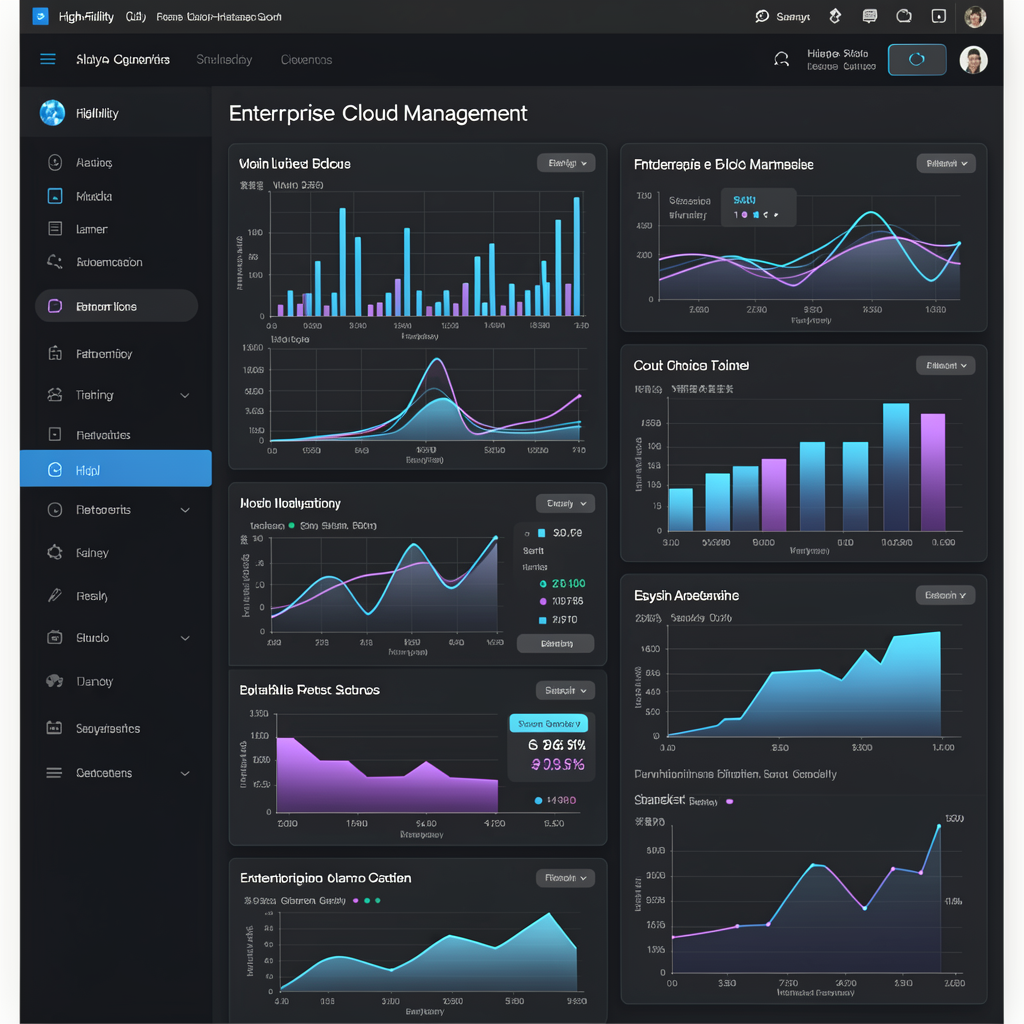Open Seoyaitesrics sidebar icon

(54, 728)
